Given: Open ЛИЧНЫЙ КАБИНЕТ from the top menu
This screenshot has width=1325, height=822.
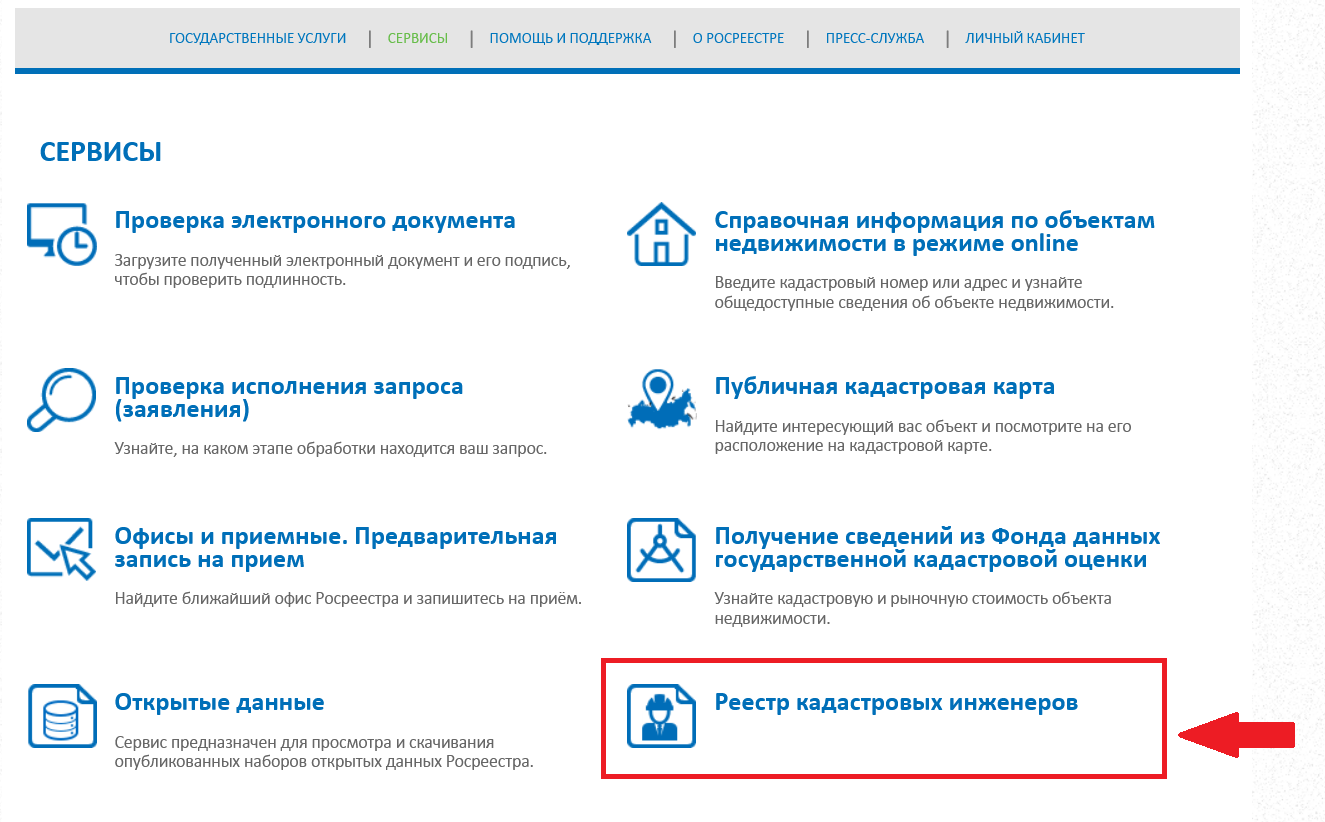Looking at the screenshot, I should (1025, 38).
